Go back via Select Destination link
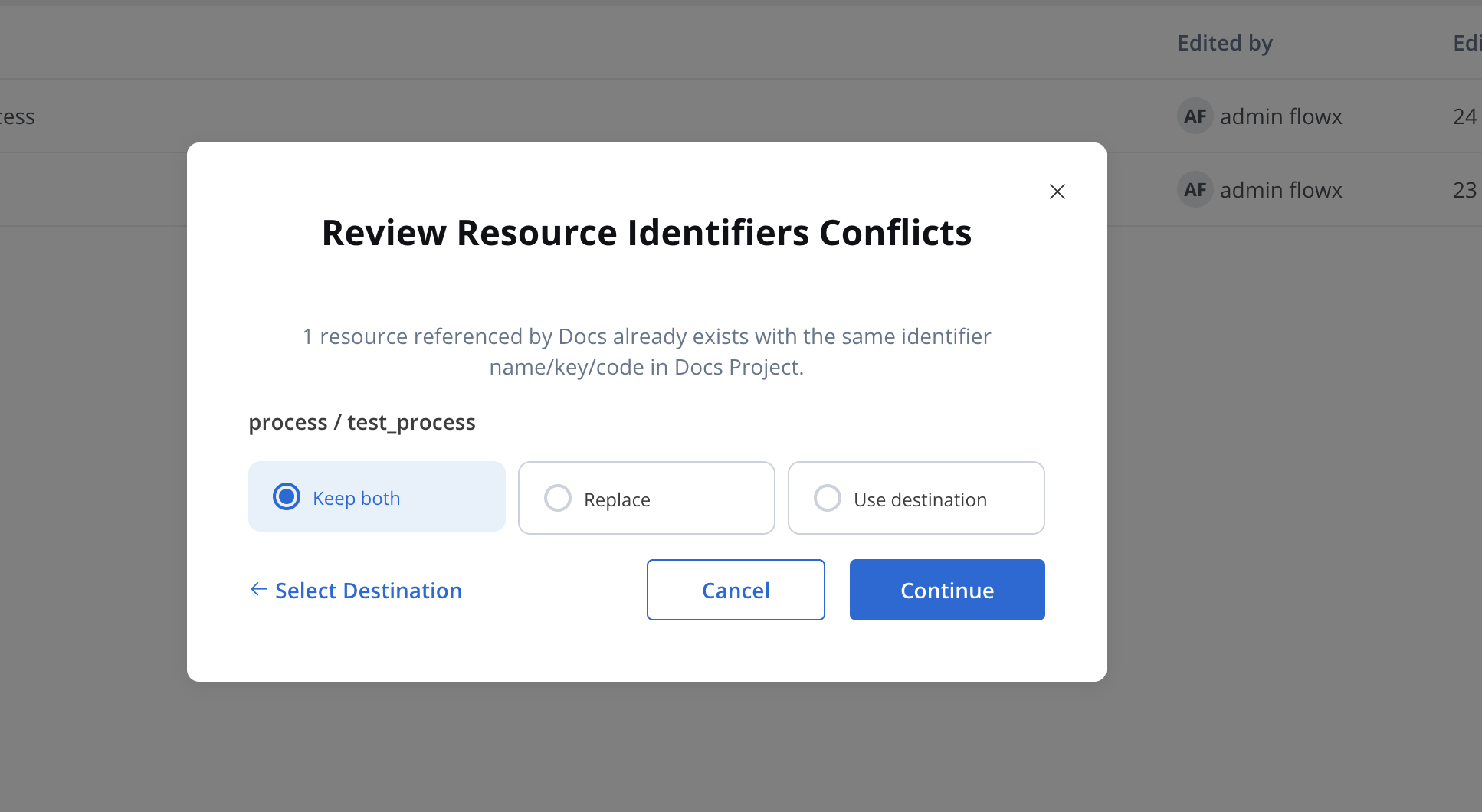 point(356,590)
